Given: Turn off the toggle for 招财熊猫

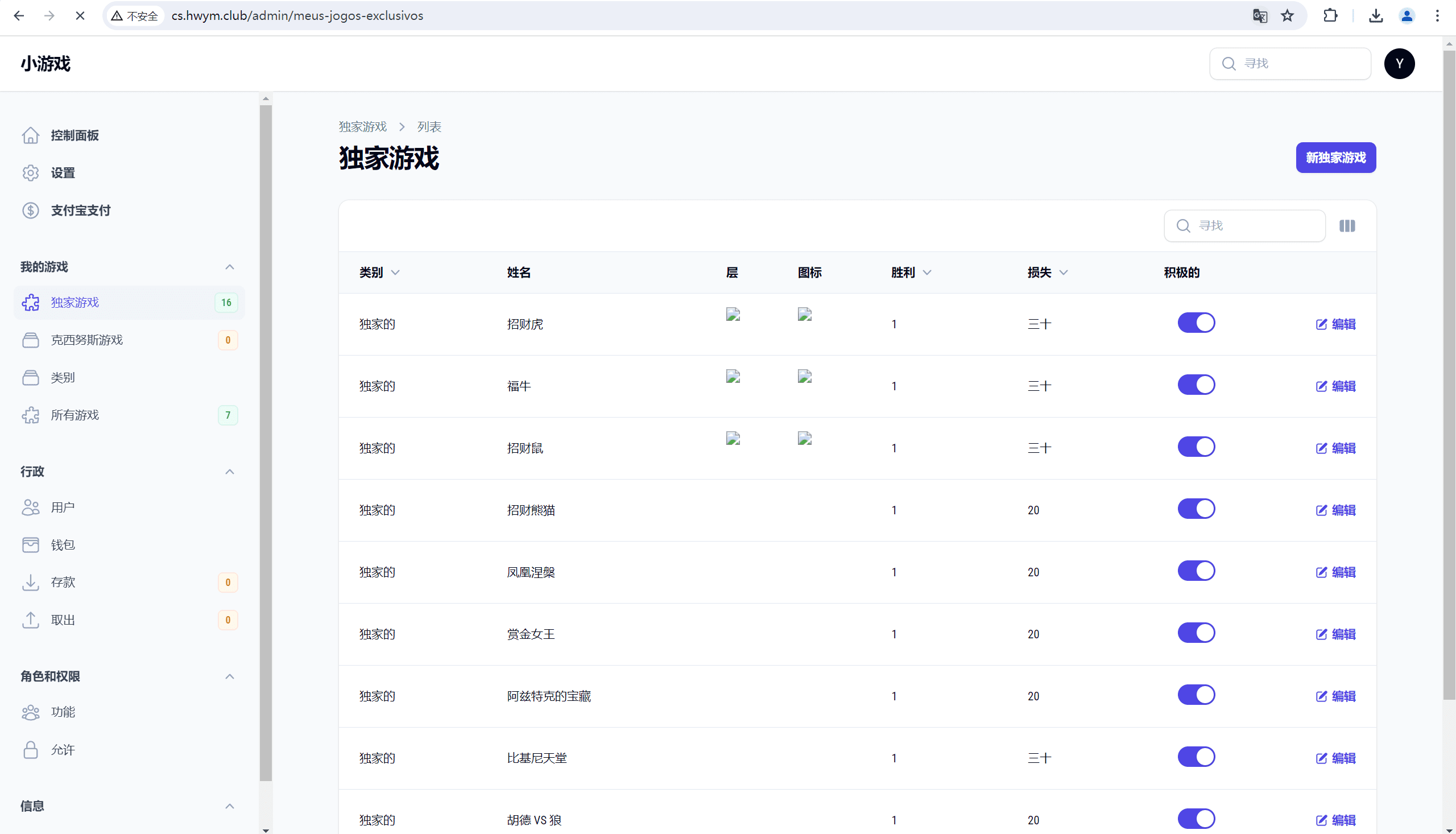Looking at the screenshot, I should point(1196,509).
